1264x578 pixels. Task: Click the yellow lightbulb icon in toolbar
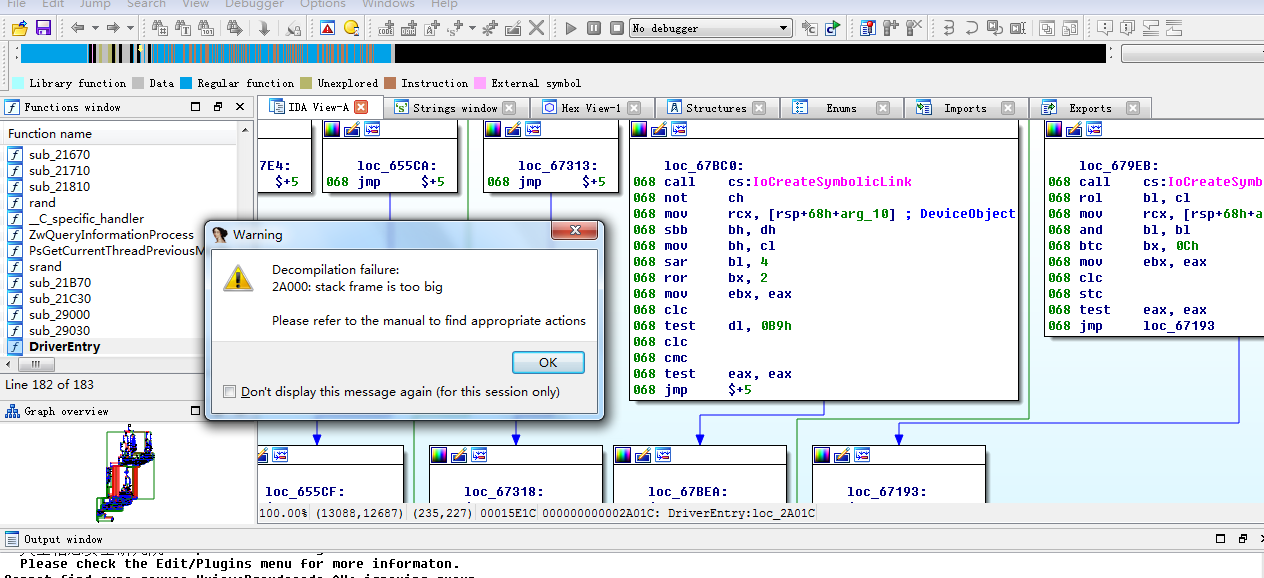[x=351, y=28]
